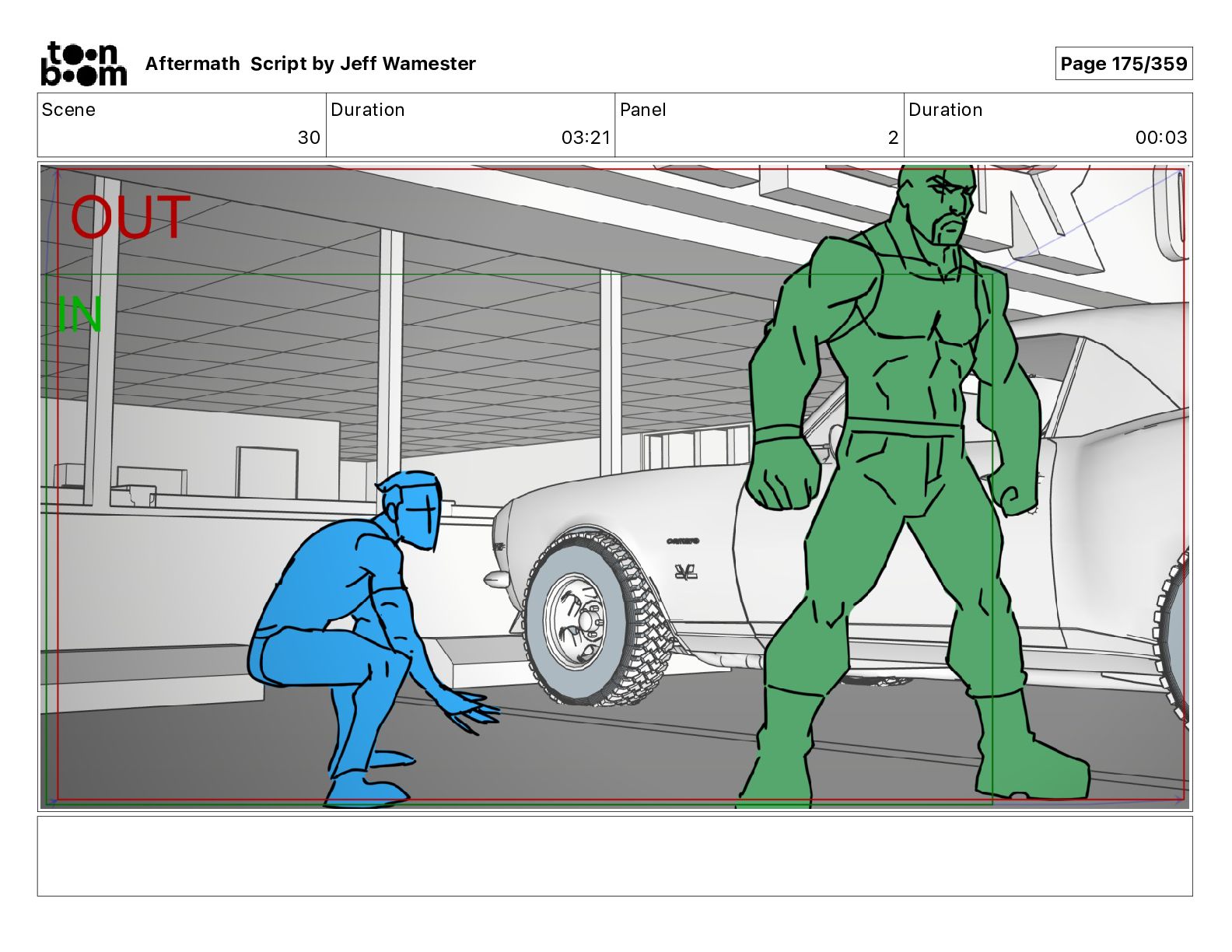Click the 'Duration' label next to Panel
The height and width of the screenshot is (952, 1232).
click(x=946, y=110)
